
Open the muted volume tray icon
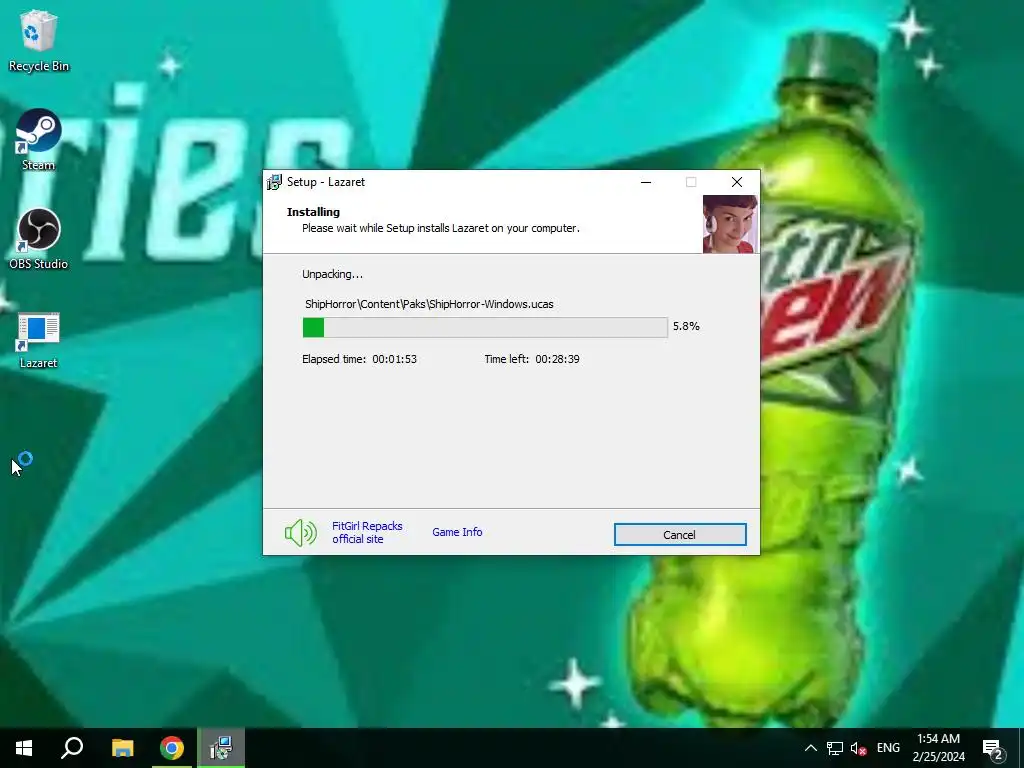858,748
